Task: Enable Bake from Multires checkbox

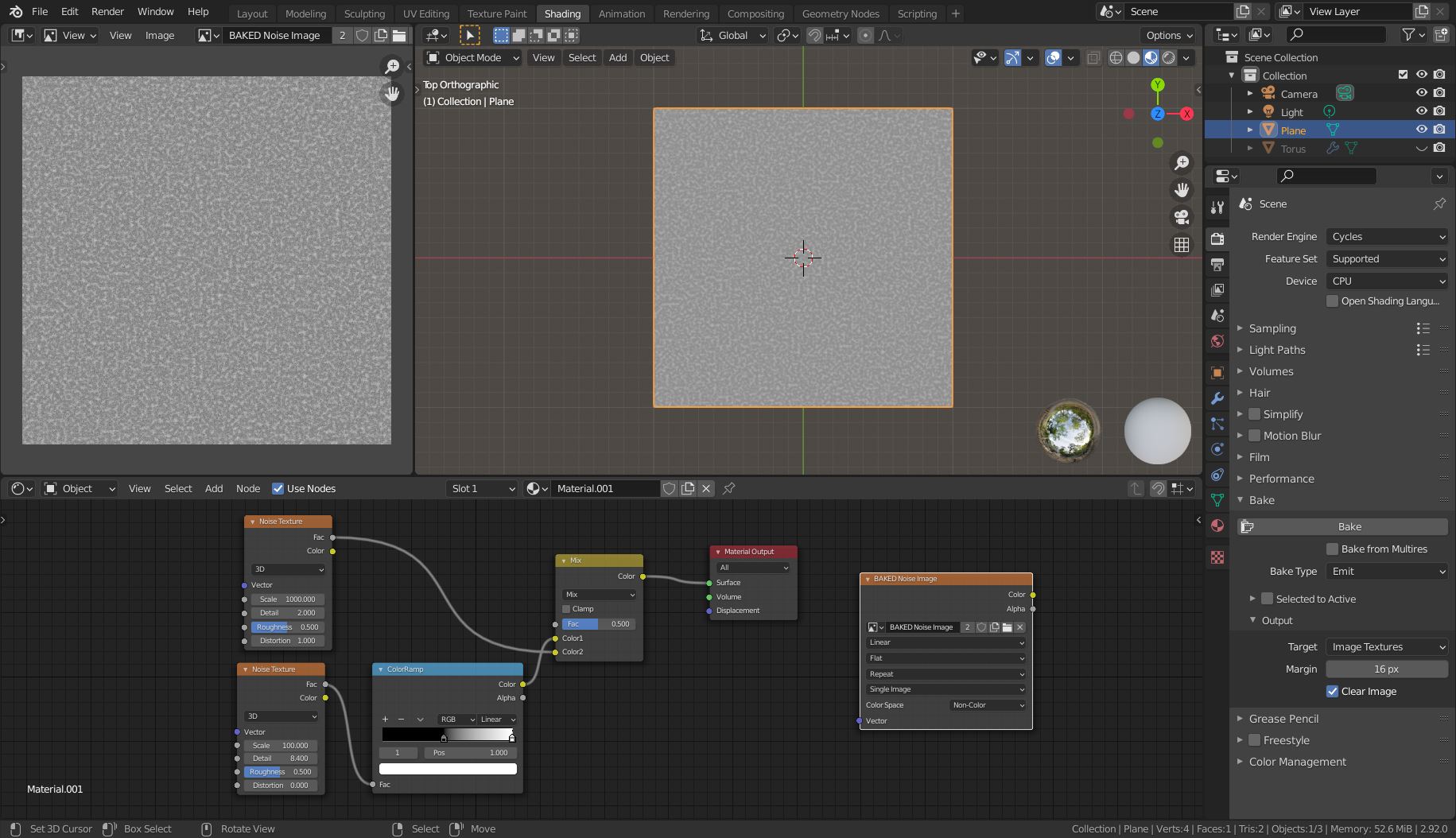Action: [x=1332, y=549]
